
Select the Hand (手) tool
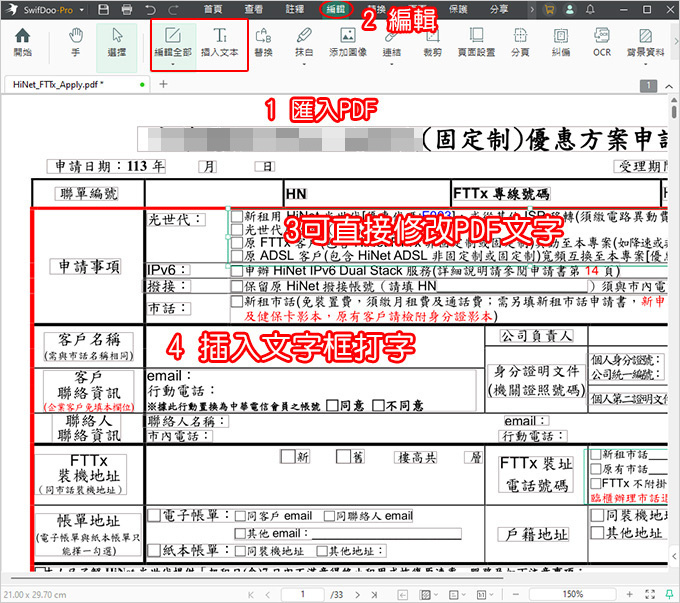(75, 42)
